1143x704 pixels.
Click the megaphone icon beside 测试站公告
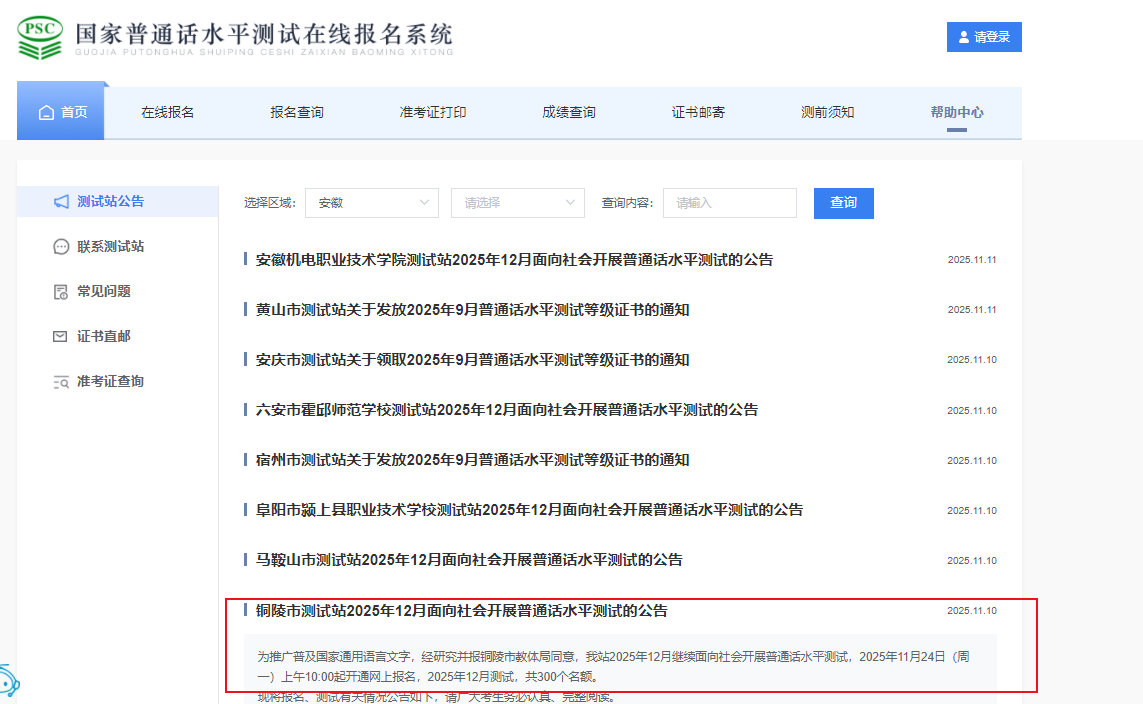click(x=61, y=202)
